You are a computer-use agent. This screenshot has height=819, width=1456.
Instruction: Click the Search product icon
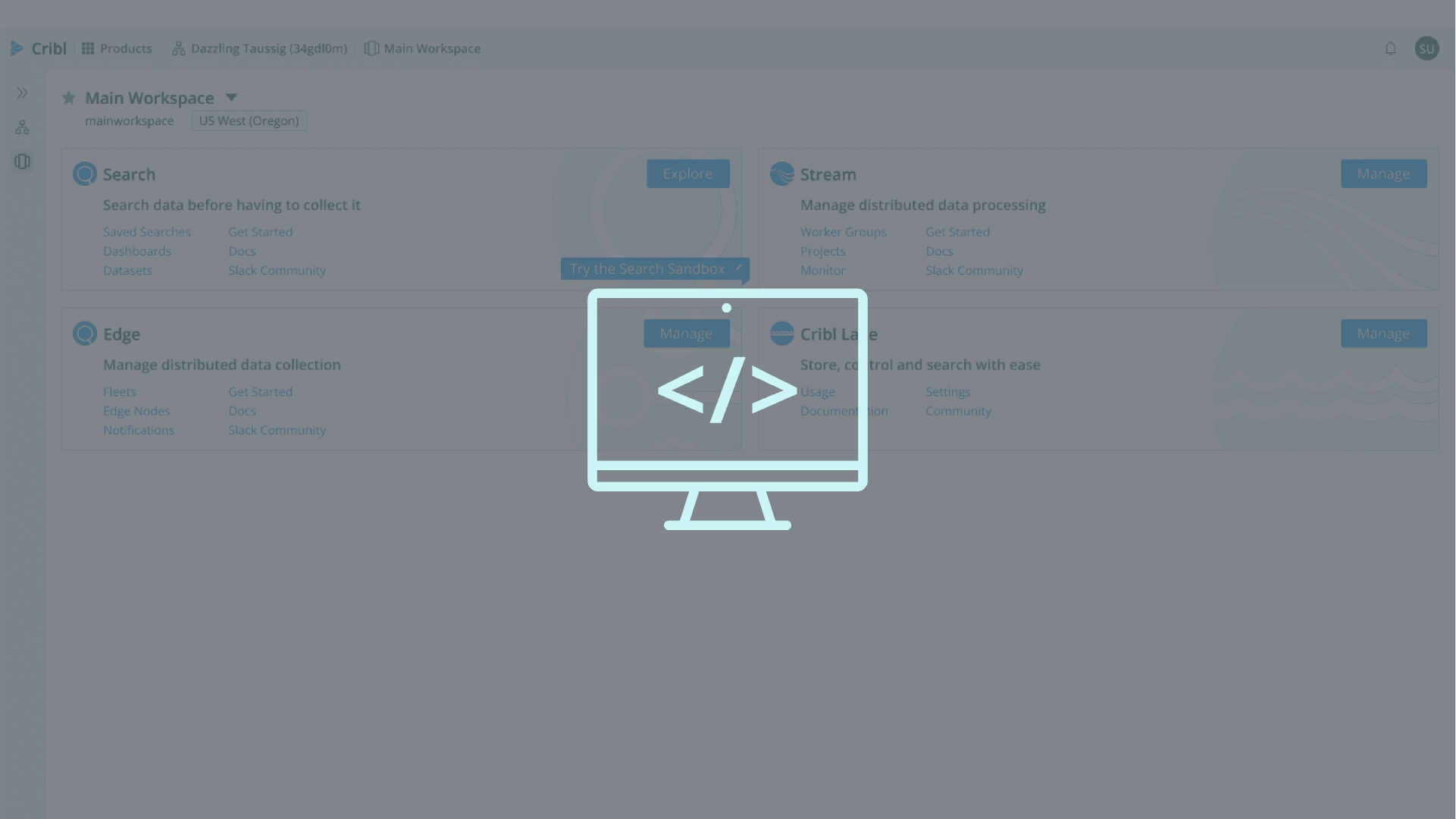point(85,174)
